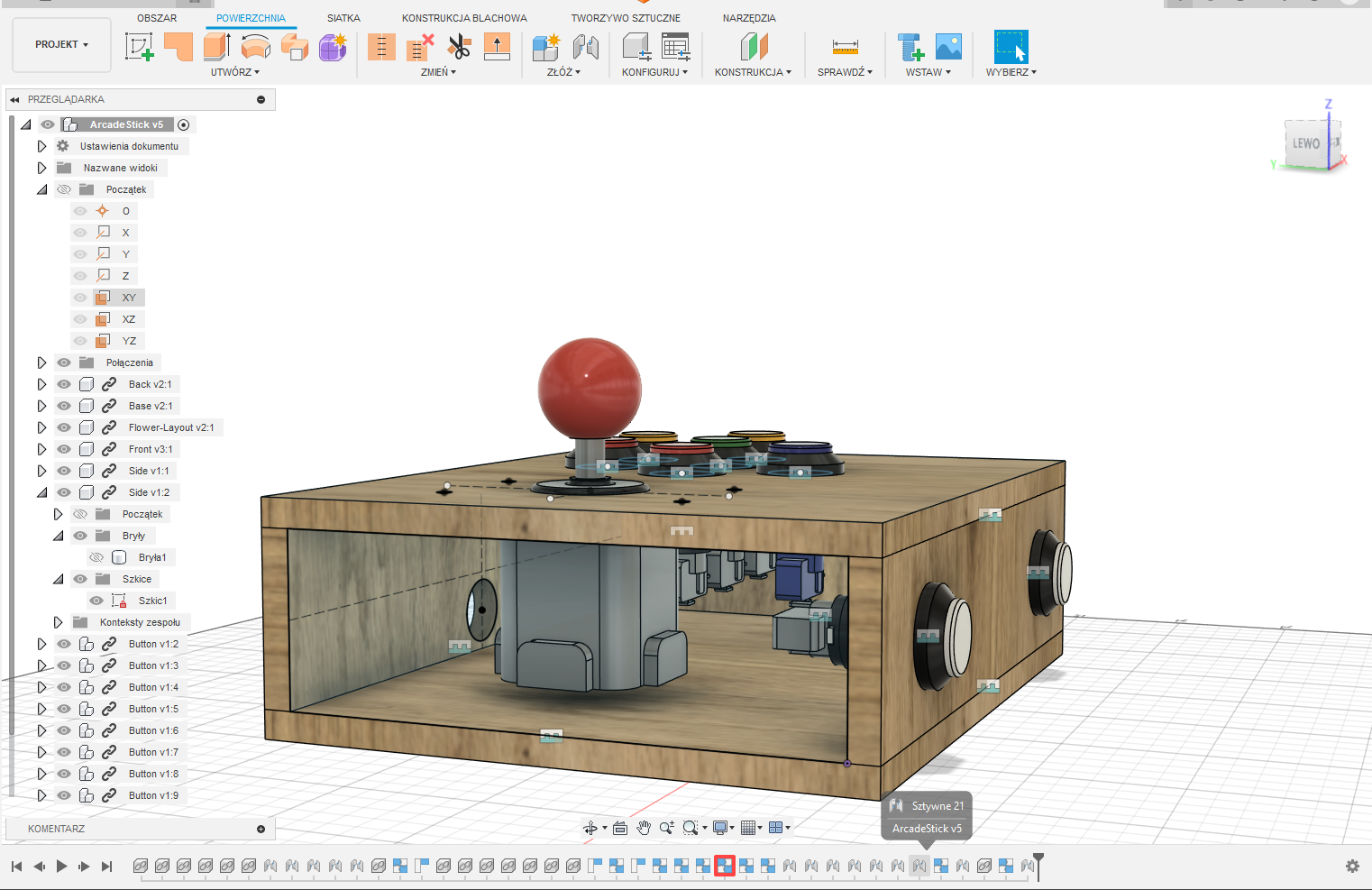
Task: Collapse the Side v1:2 component tree
Action: point(41,491)
